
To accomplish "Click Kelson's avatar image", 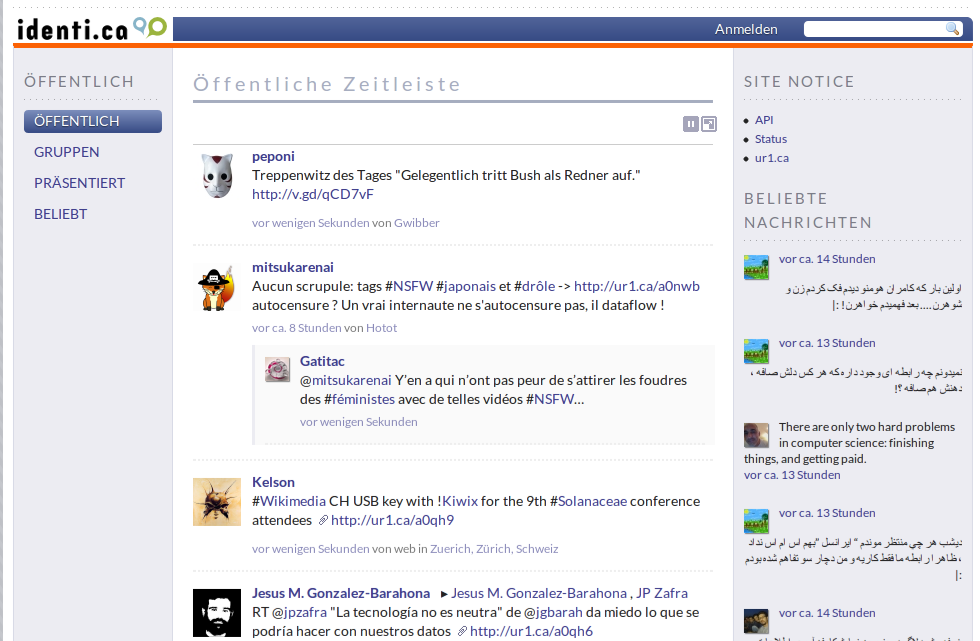I will click(217, 502).
